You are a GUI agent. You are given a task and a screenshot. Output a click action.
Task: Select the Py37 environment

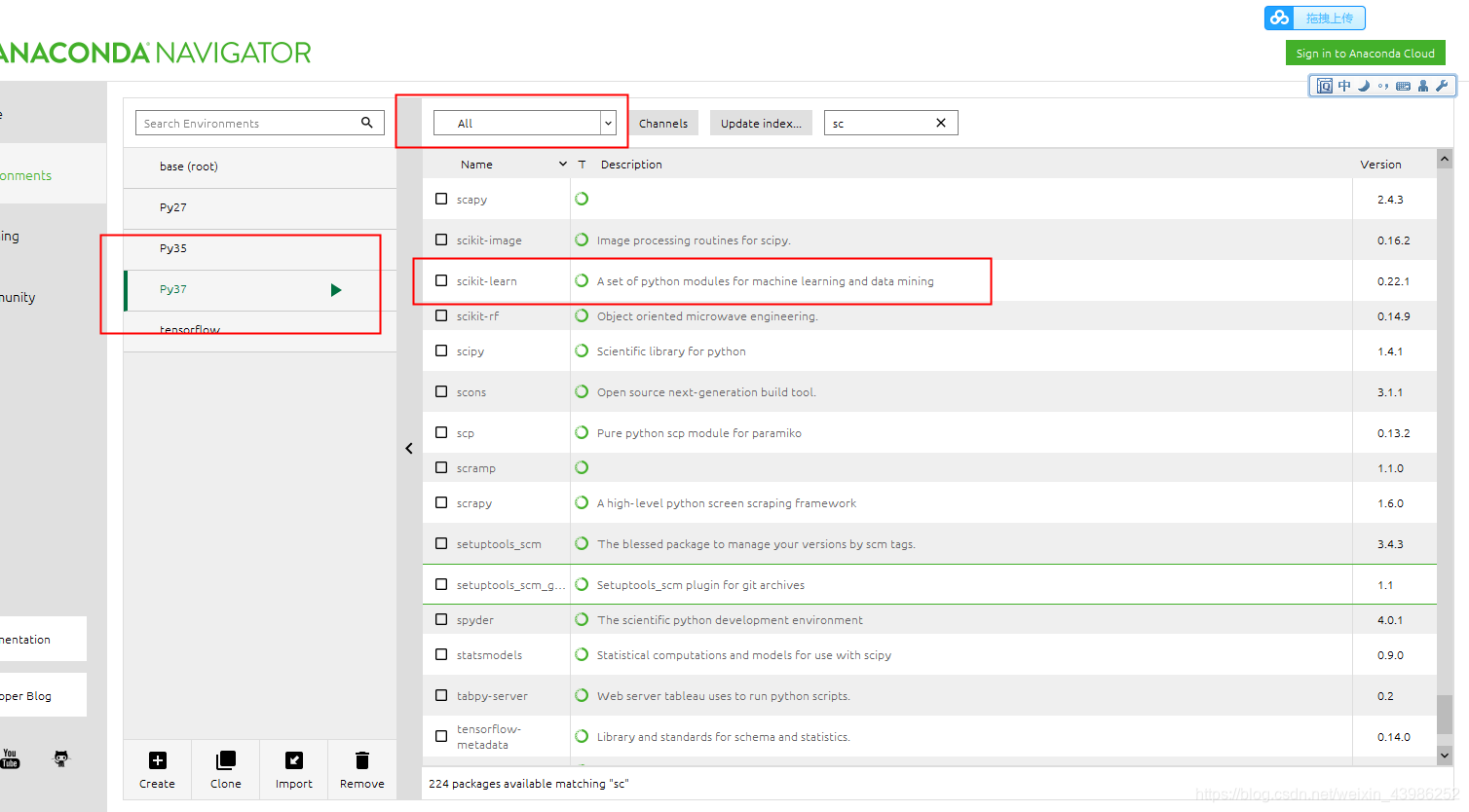click(260, 289)
